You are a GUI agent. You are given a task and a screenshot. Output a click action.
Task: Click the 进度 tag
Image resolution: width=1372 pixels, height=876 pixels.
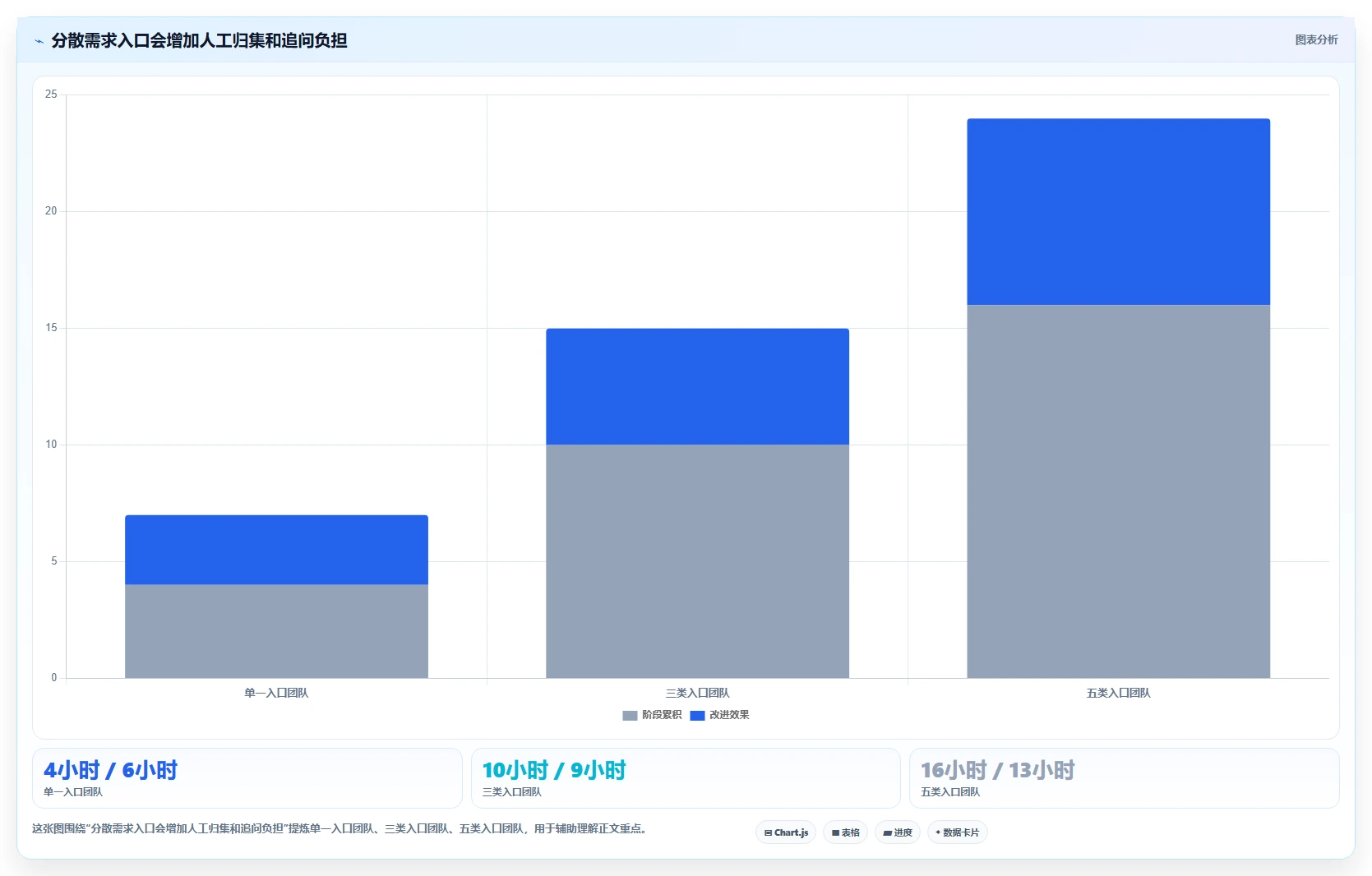[898, 832]
